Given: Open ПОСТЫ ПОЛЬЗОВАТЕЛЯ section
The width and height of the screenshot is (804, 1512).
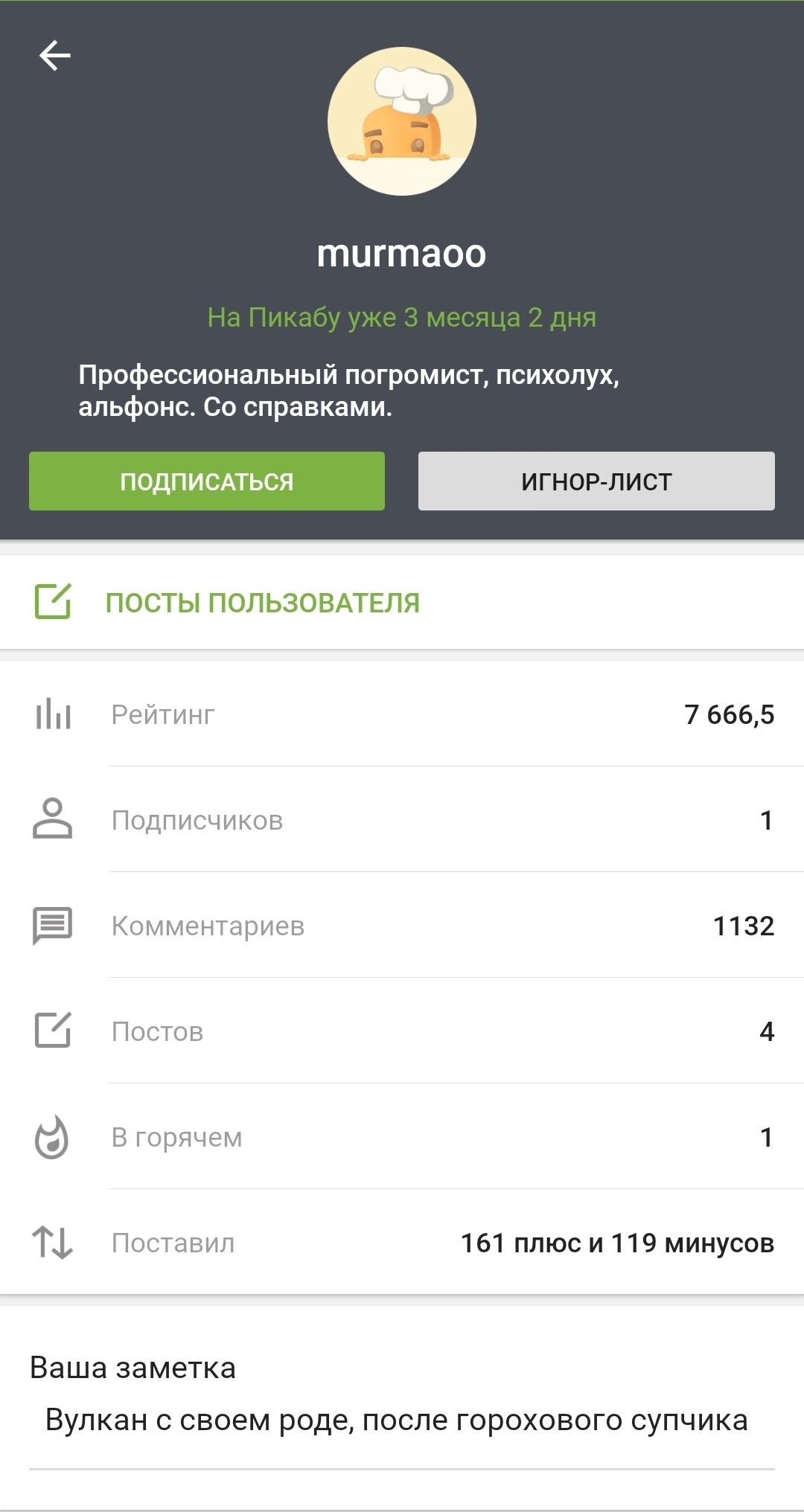Looking at the screenshot, I should (262, 603).
